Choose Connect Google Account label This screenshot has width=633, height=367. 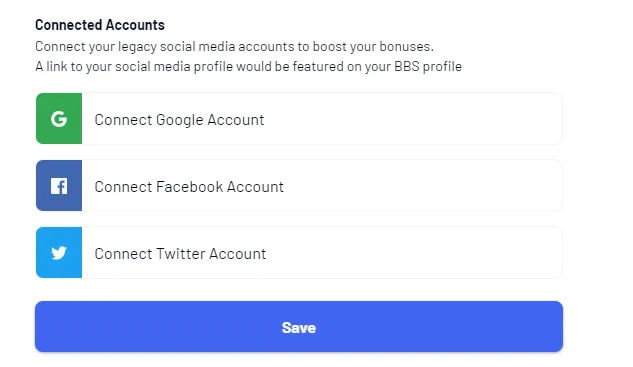[x=179, y=120]
